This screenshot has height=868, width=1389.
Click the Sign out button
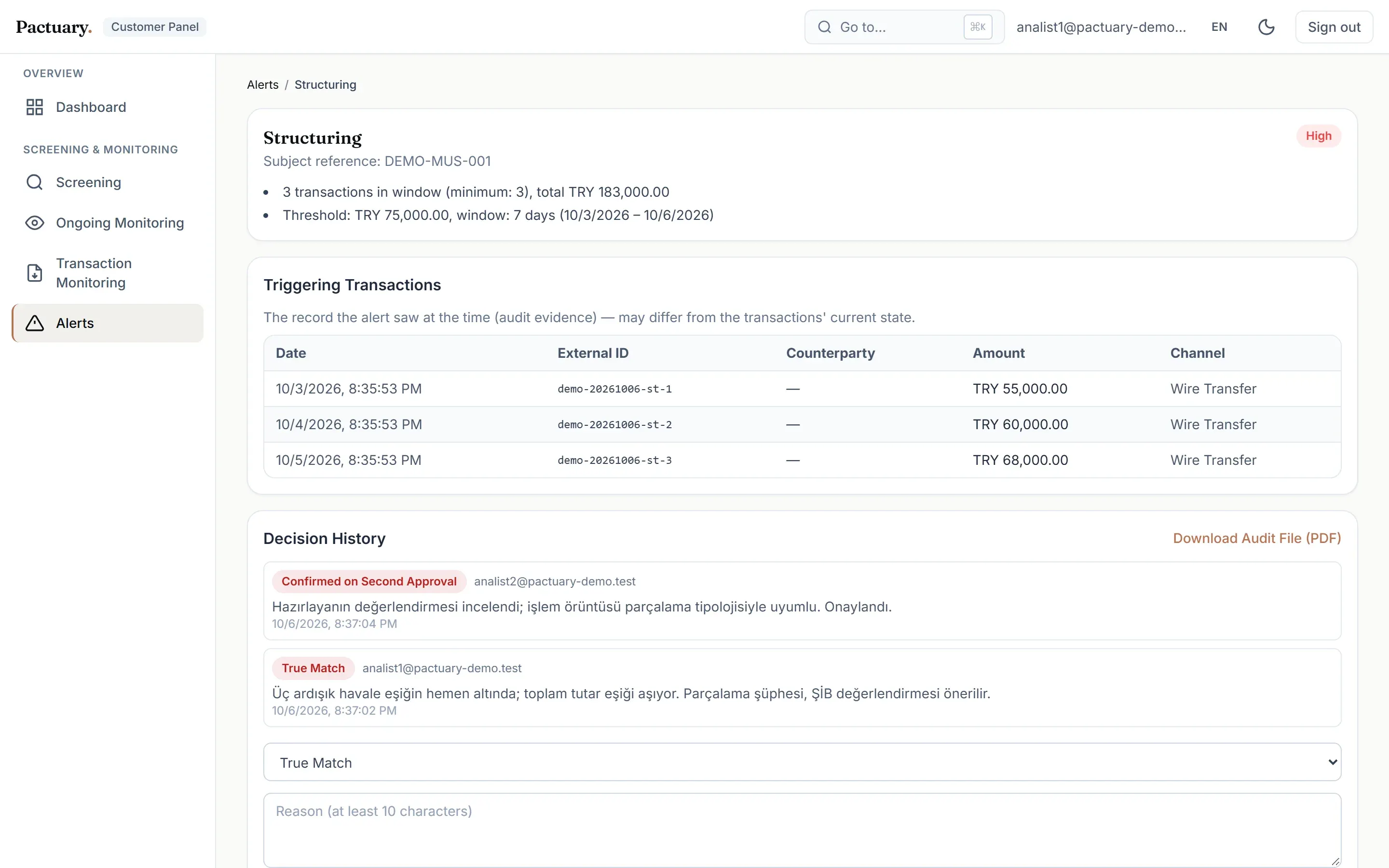tap(1334, 27)
